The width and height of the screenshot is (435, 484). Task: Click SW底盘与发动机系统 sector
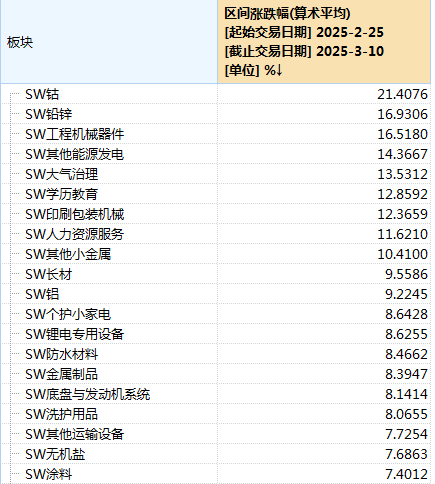[x=88, y=394]
